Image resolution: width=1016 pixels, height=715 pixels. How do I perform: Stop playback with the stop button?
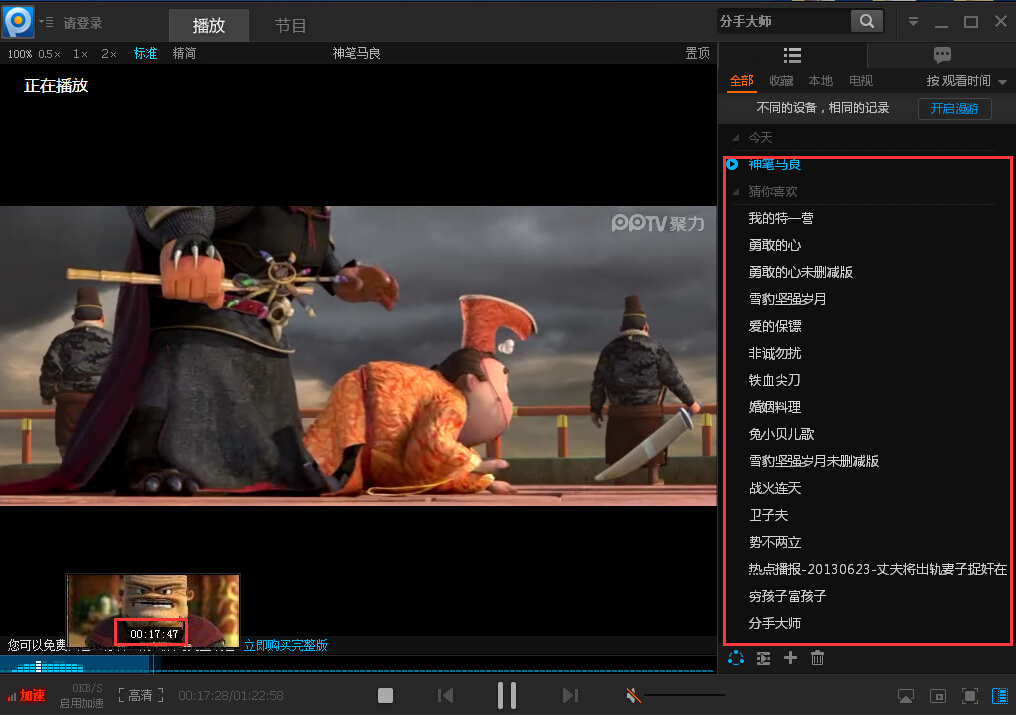click(x=386, y=696)
